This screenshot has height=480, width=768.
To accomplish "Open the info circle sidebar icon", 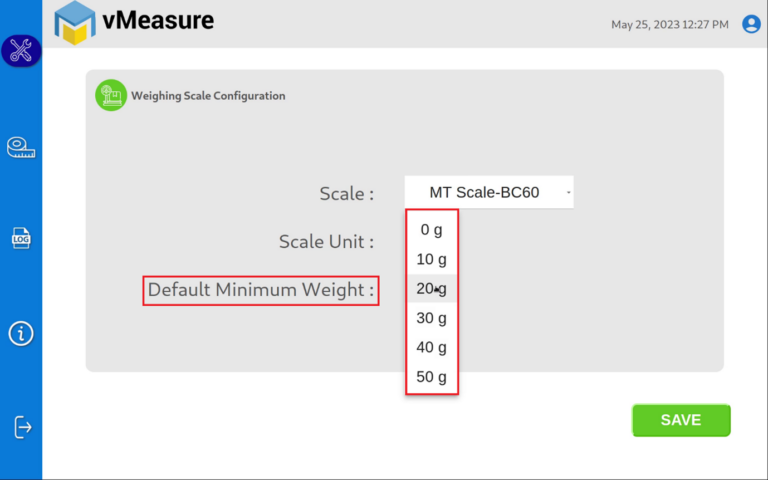I will [x=21, y=334].
